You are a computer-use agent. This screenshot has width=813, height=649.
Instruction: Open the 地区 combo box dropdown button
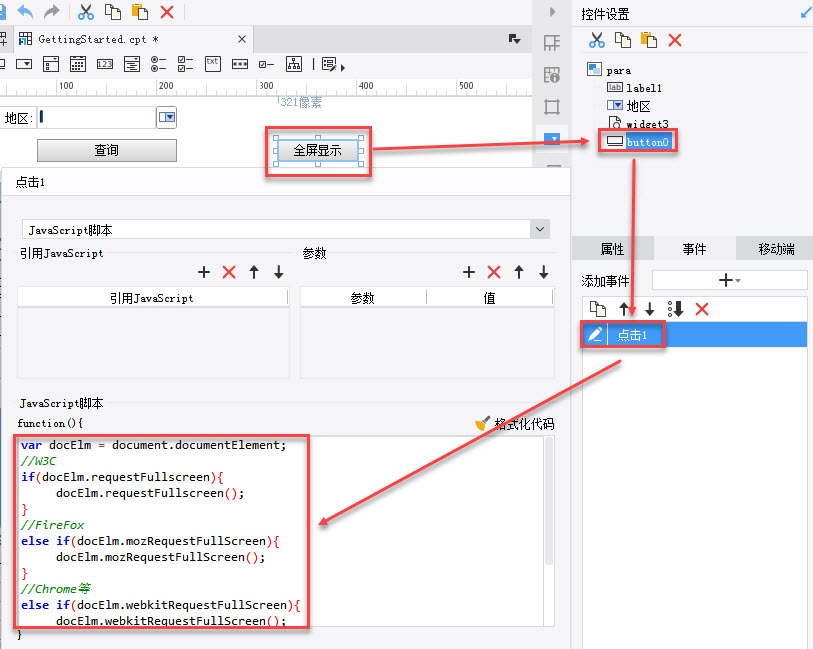[166, 117]
